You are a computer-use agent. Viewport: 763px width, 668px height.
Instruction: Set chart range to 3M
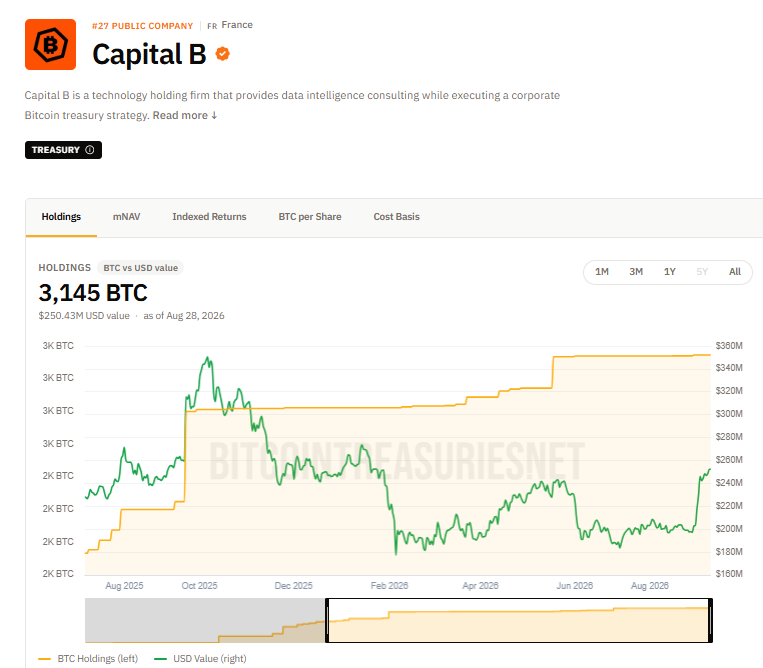(x=636, y=272)
